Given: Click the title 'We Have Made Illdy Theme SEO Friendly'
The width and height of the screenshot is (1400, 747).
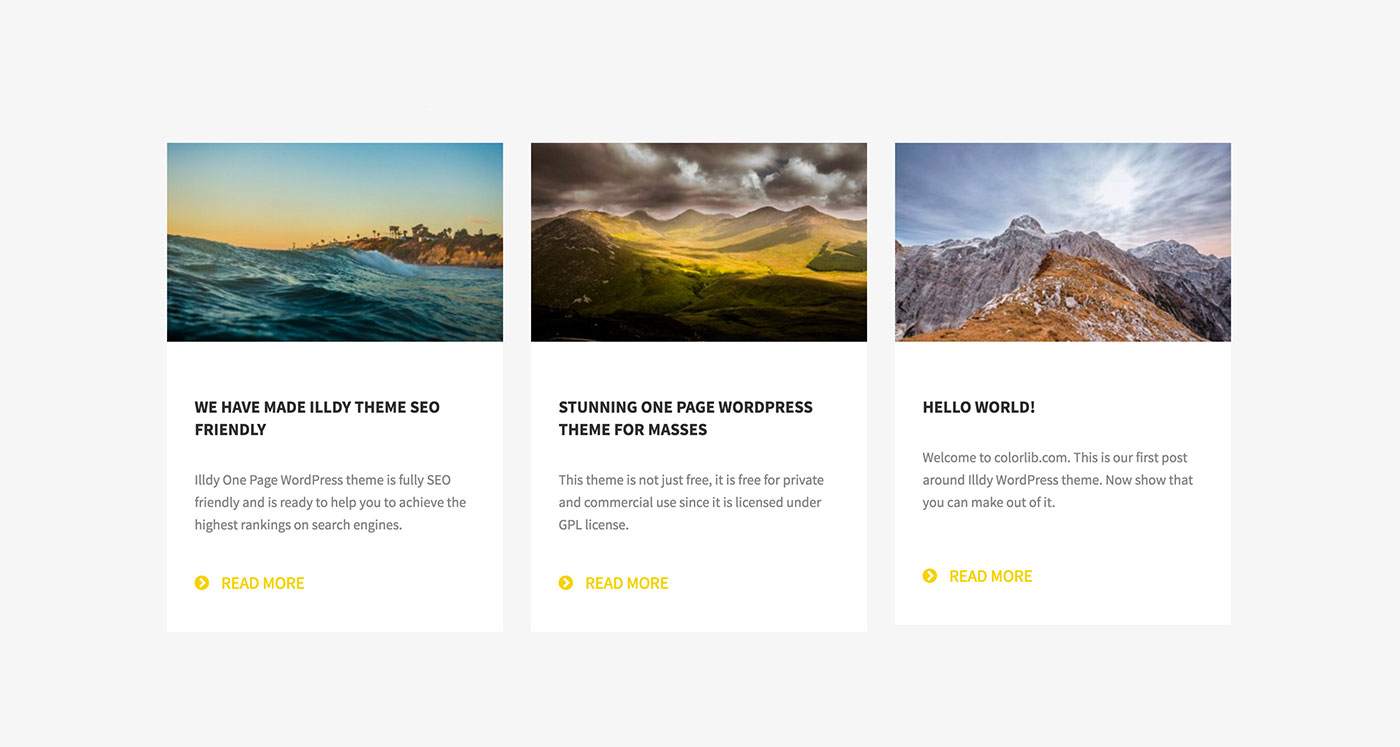Looking at the screenshot, I should click(x=317, y=418).
